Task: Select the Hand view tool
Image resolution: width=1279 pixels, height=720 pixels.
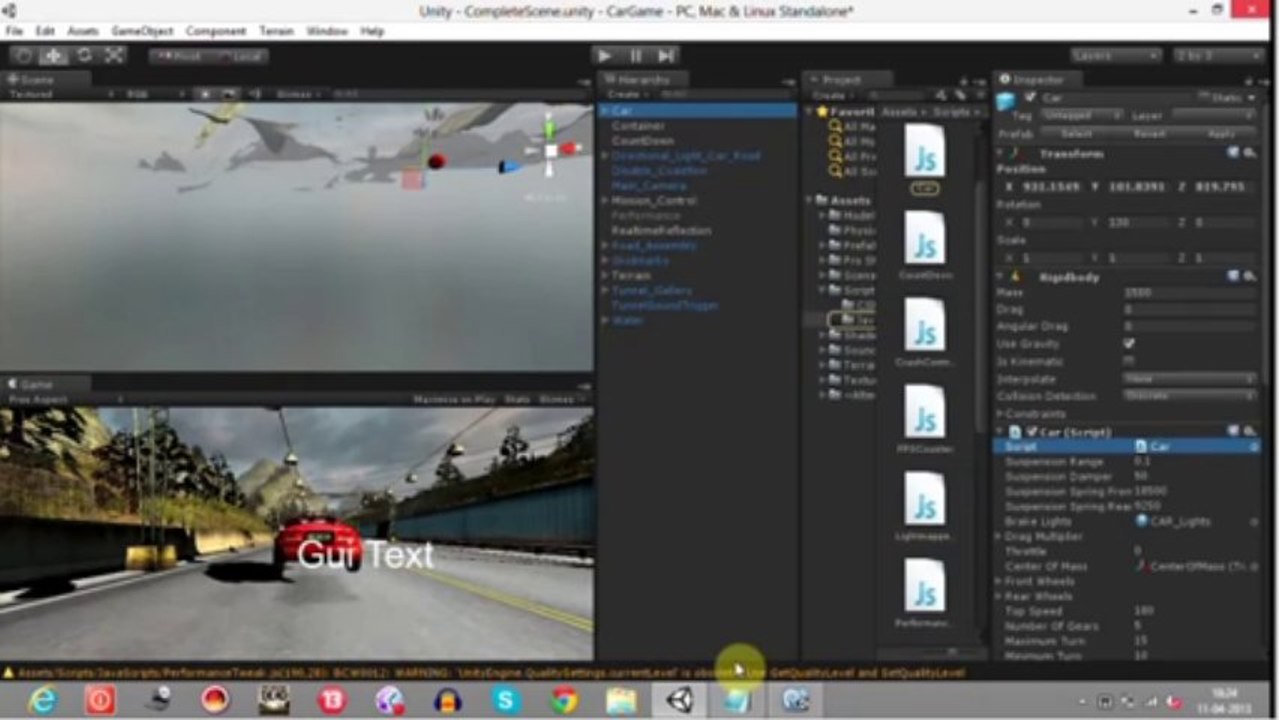Action: pyautogui.click(x=24, y=56)
